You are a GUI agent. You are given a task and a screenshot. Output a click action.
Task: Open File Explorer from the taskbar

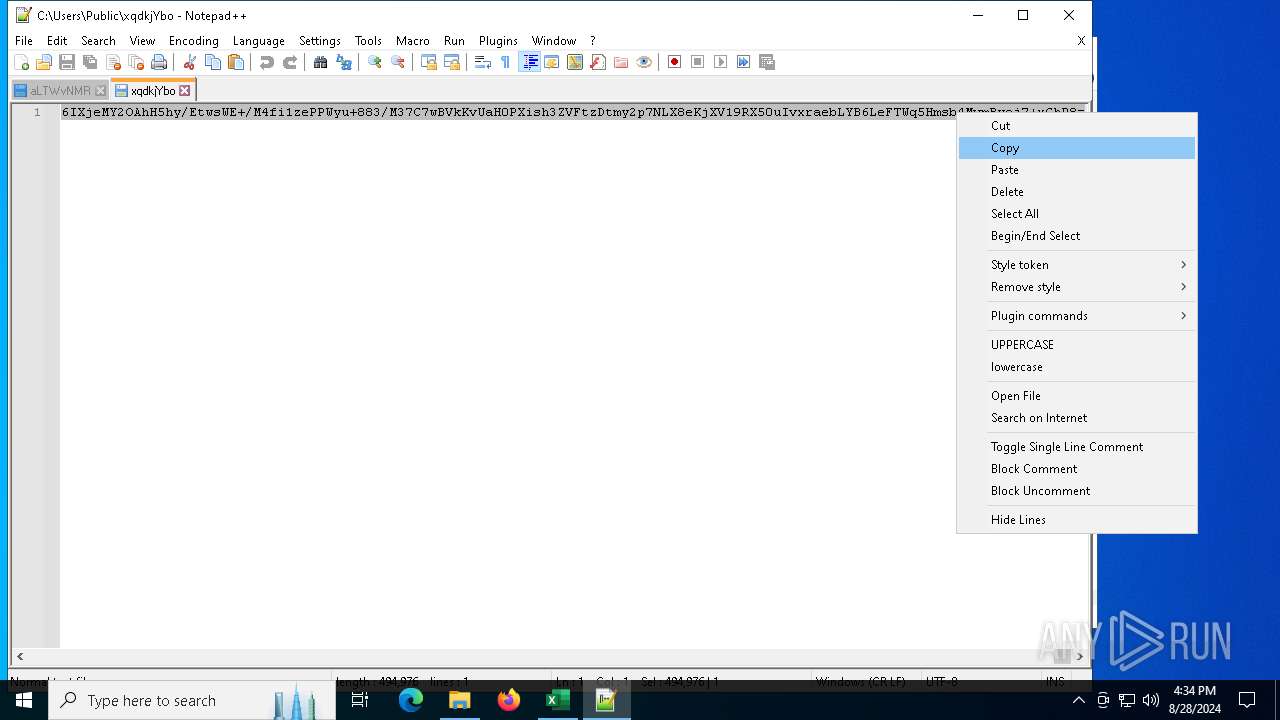coord(460,701)
